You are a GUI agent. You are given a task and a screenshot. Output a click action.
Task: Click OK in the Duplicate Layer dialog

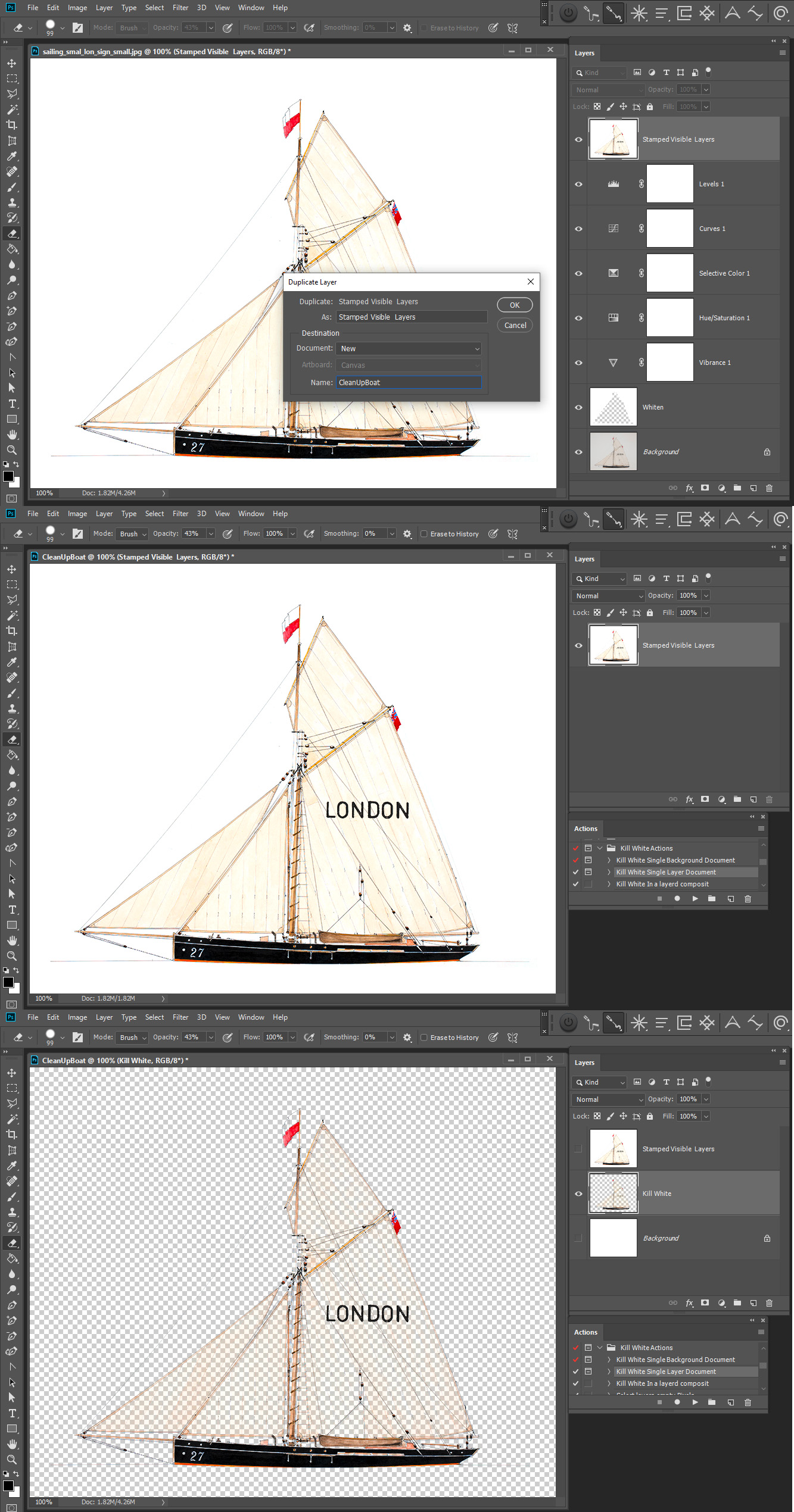[515, 305]
